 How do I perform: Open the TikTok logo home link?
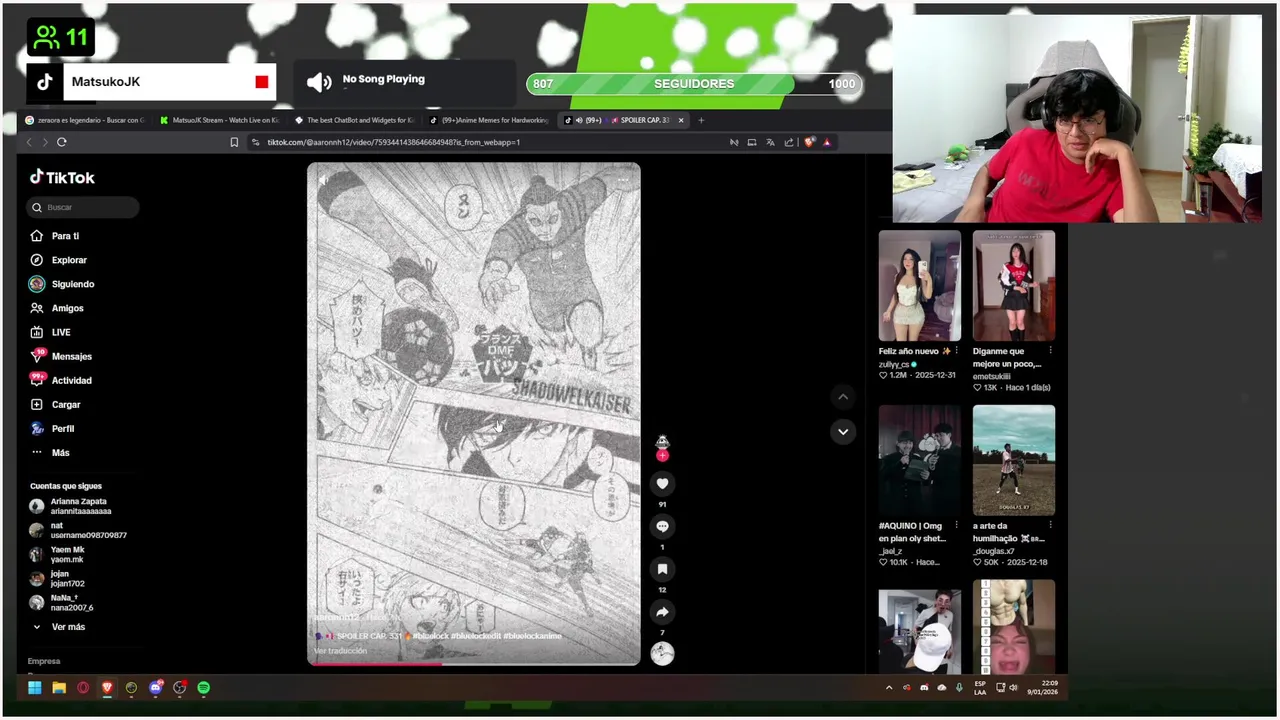[x=62, y=177]
